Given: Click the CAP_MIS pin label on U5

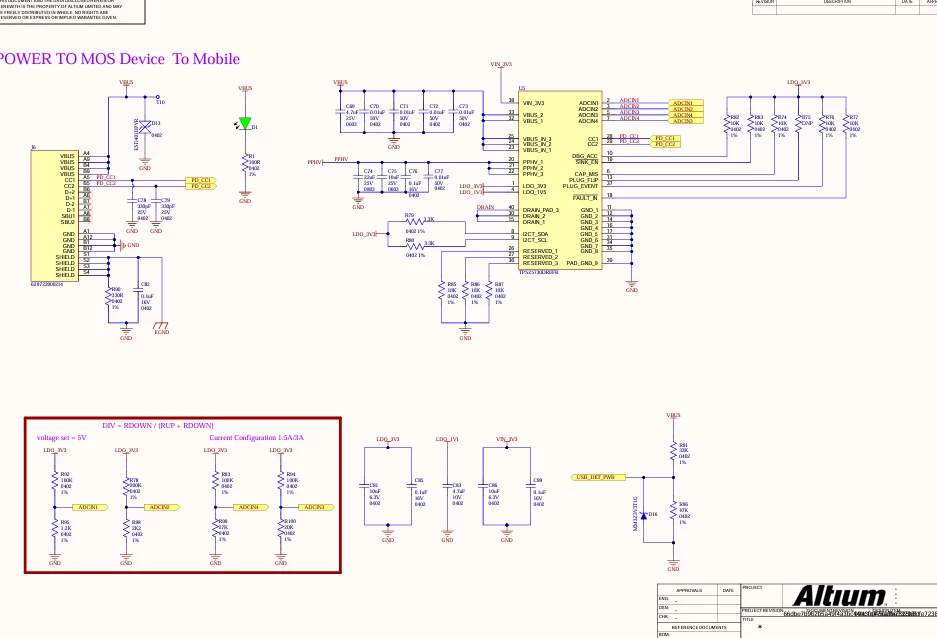Looking at the screenshot, I should click(x=586, y=174).
